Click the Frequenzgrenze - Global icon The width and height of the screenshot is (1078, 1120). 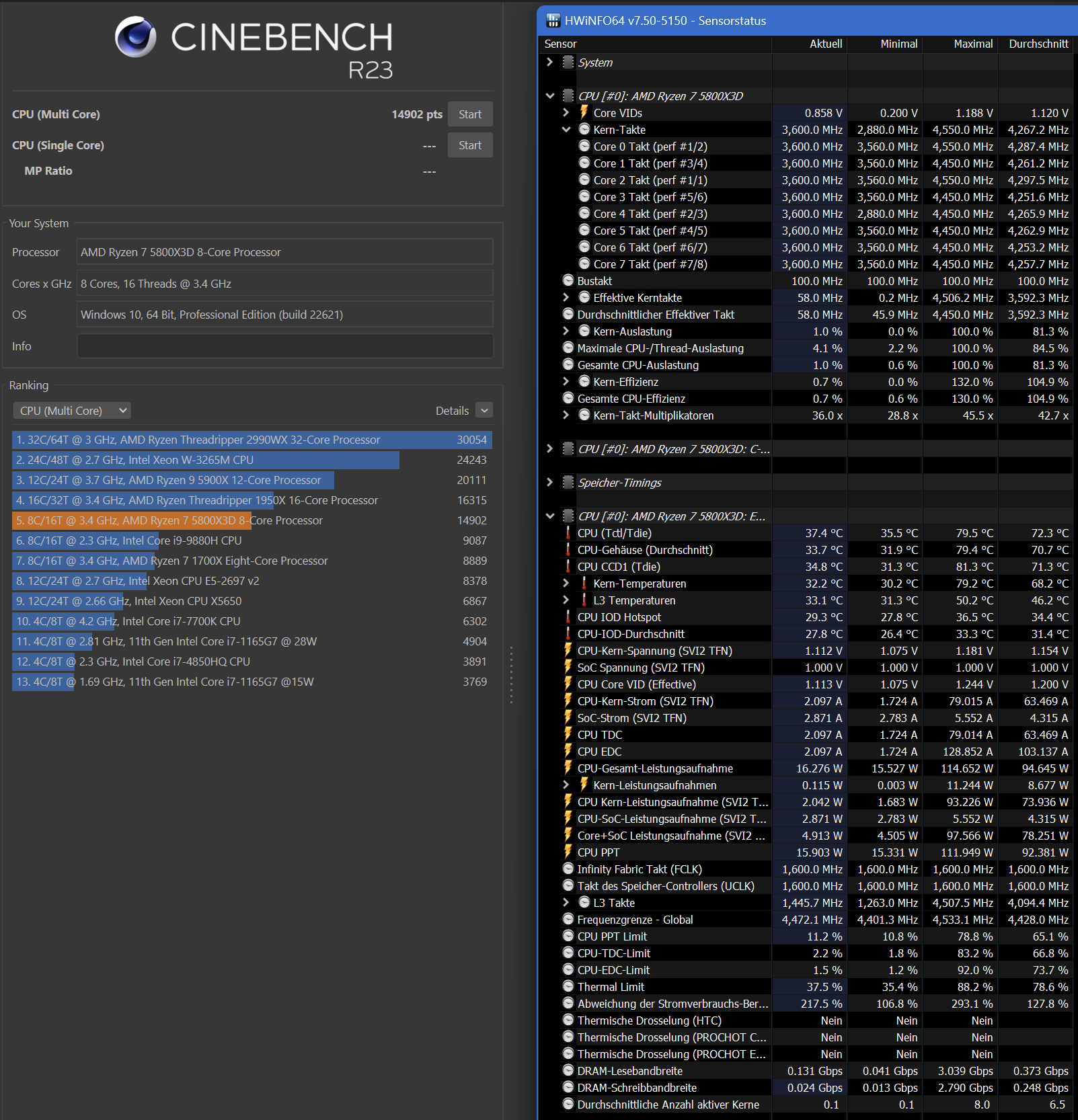click(x=568, y=919)
